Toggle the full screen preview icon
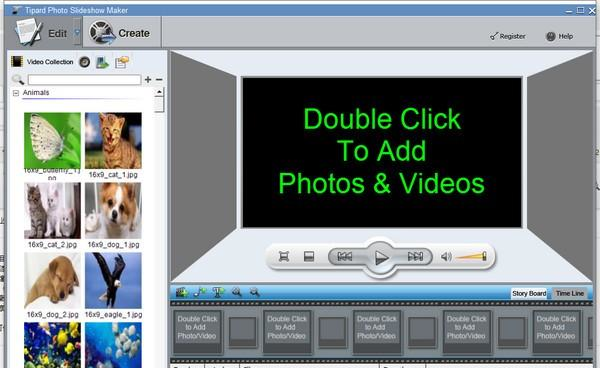Viewport: 600px width, 368px height. pos(284,256)
